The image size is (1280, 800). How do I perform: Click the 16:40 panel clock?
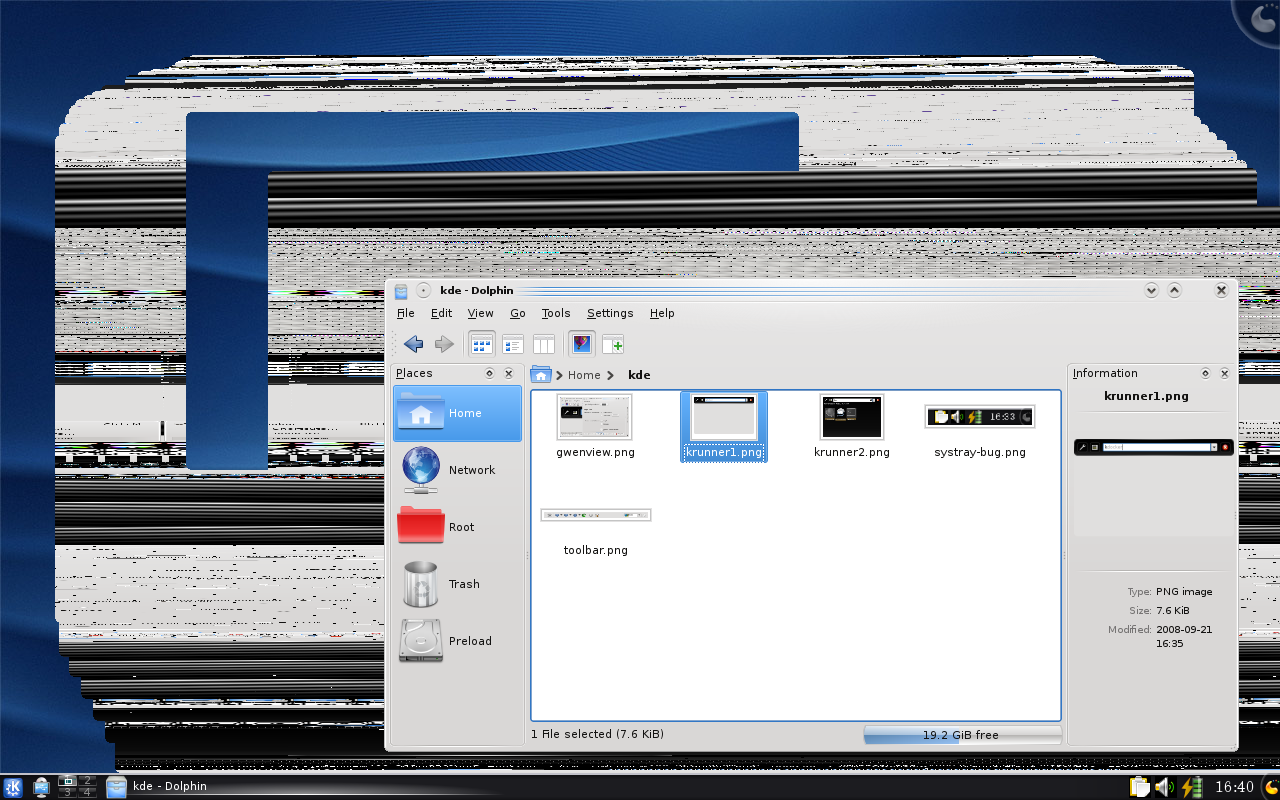1234,787
